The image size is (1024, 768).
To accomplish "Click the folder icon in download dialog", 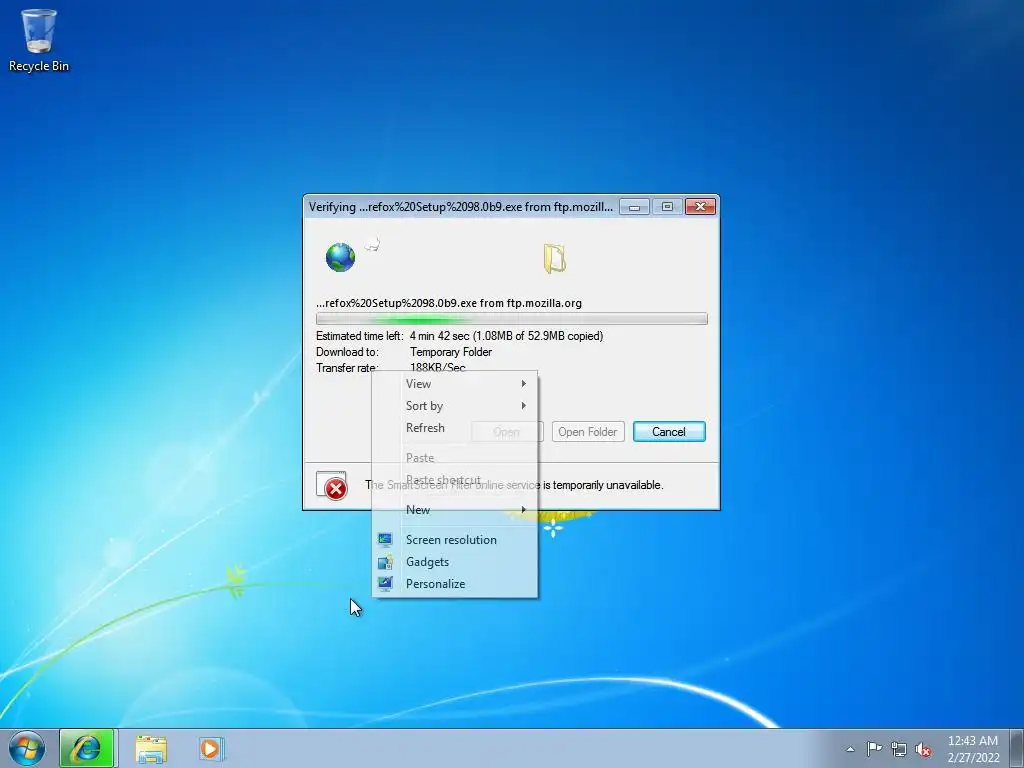I will tap(554, 259).
